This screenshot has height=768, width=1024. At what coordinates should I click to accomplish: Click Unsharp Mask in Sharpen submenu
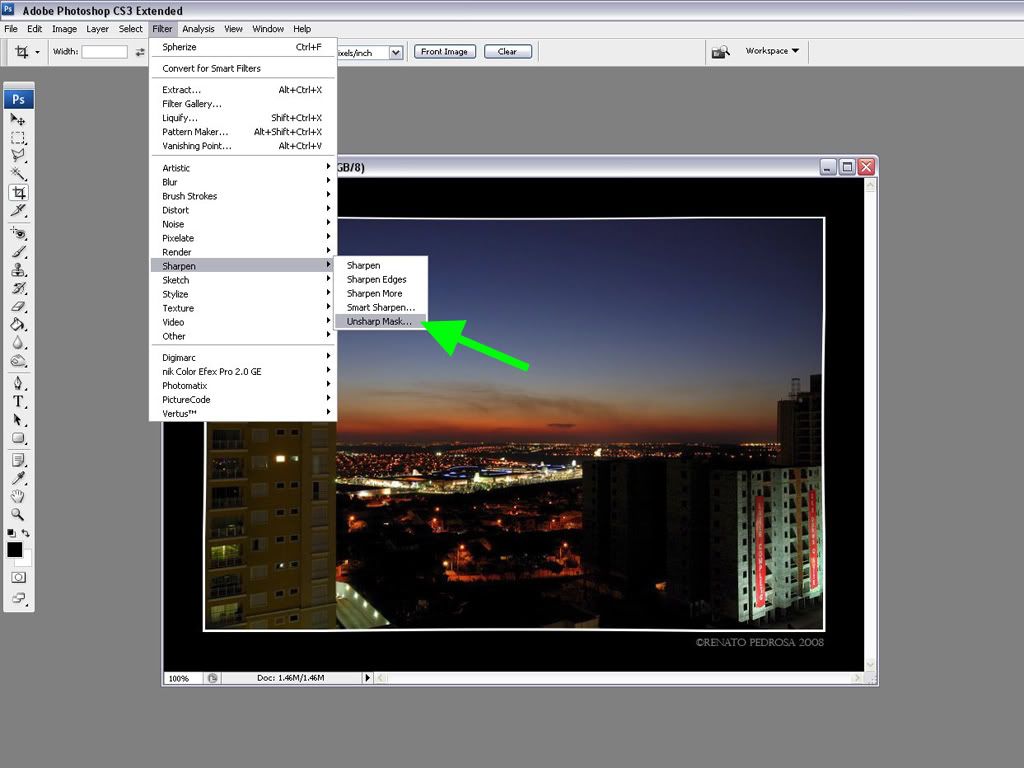click(379, 322)
